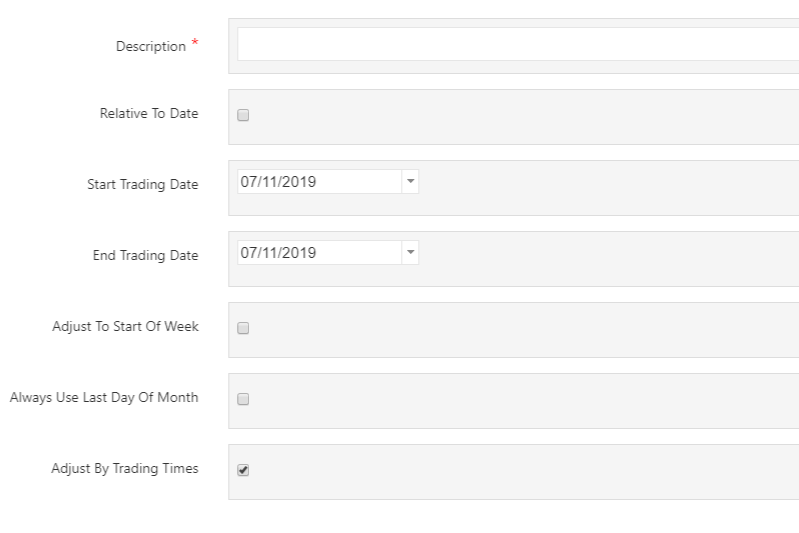The width and height of the screenshot is (799, 533).
Task: Click the End Trading Date text field
Action: 319,252
